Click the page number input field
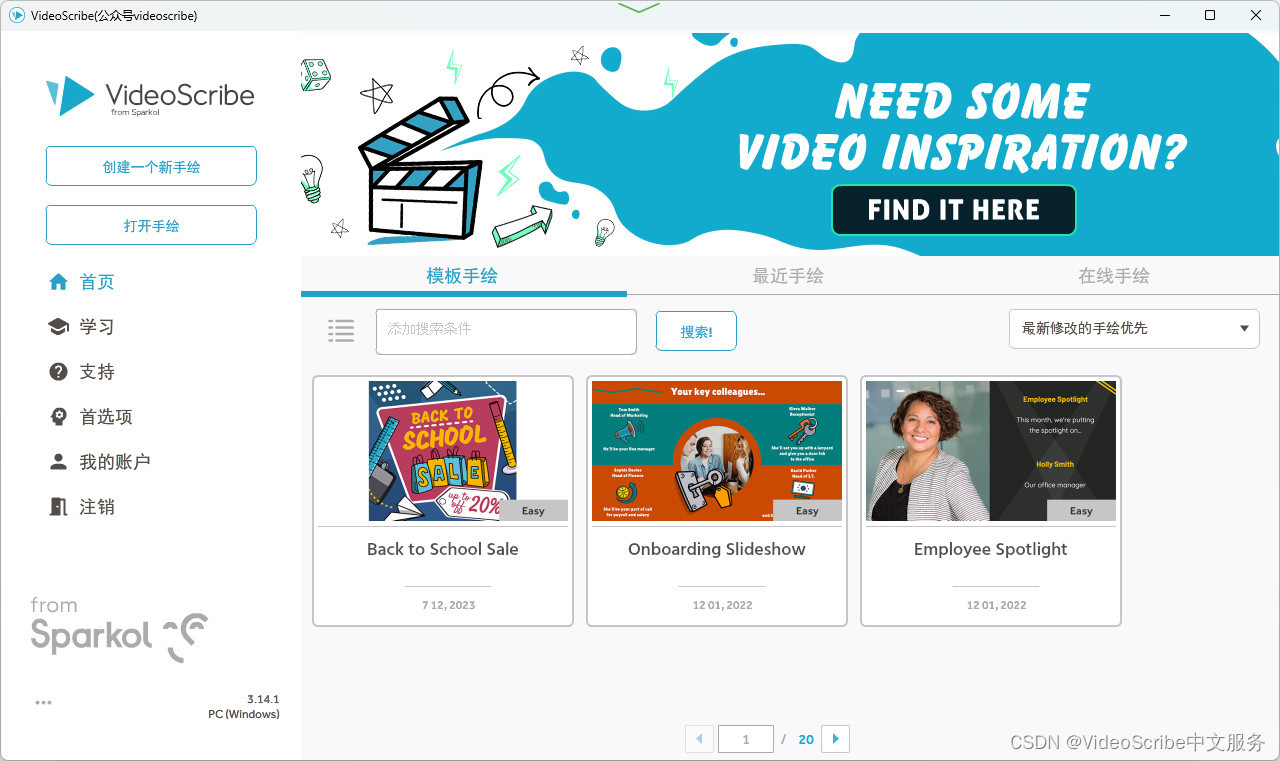Viewport: 1280px width, 761px height. click(x=746, y=738)
